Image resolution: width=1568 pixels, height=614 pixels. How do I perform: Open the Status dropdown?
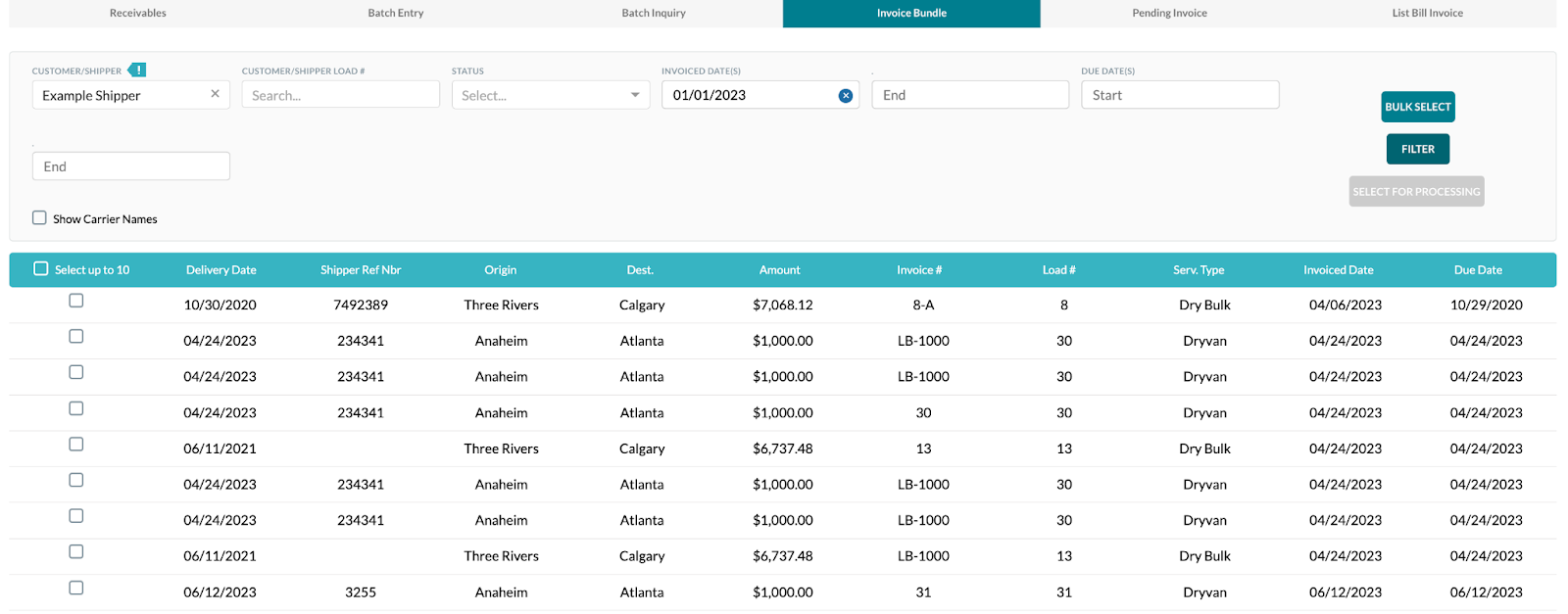[x=550, y=95]
